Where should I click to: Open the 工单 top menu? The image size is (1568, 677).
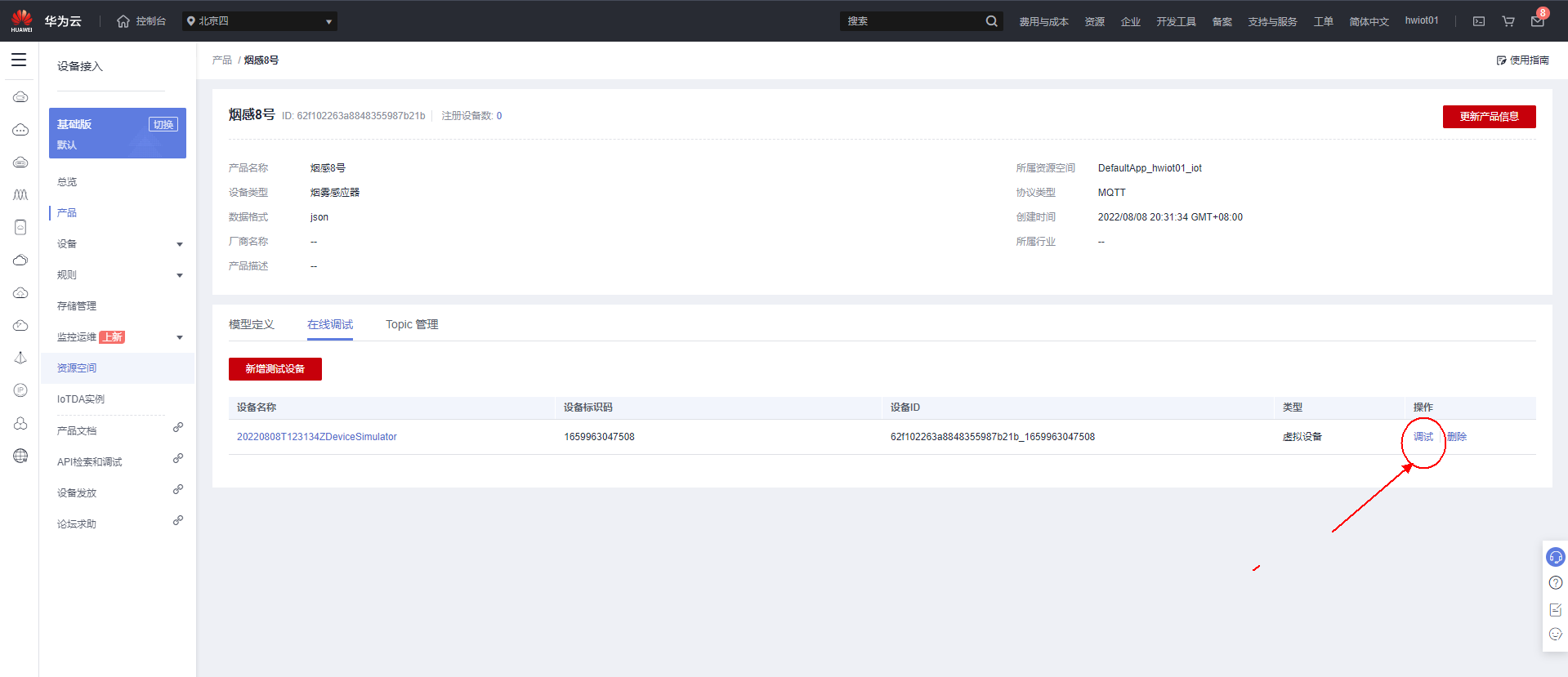tap(1323, 22)
